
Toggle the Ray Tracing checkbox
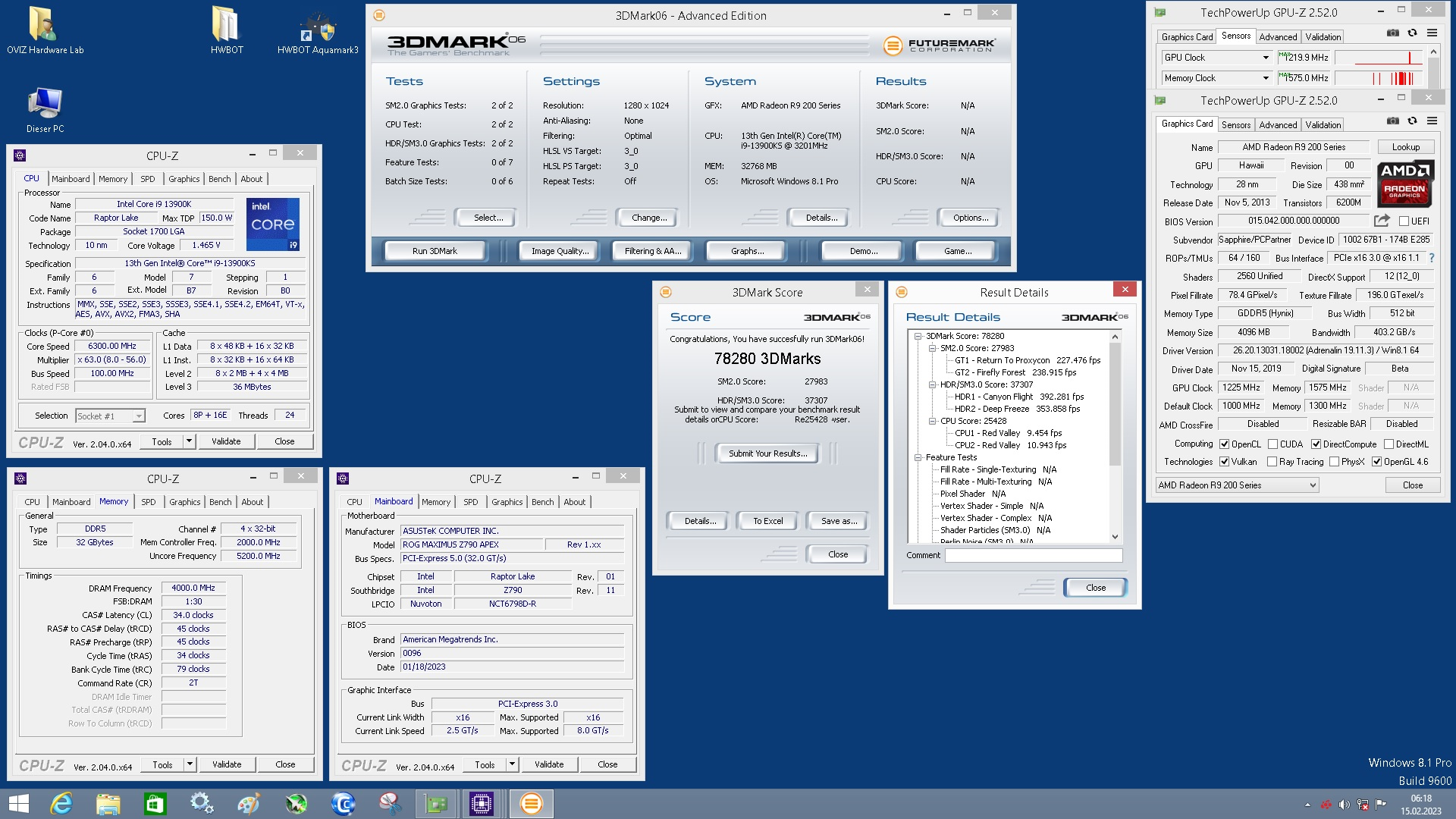(x=1272, y=462)
